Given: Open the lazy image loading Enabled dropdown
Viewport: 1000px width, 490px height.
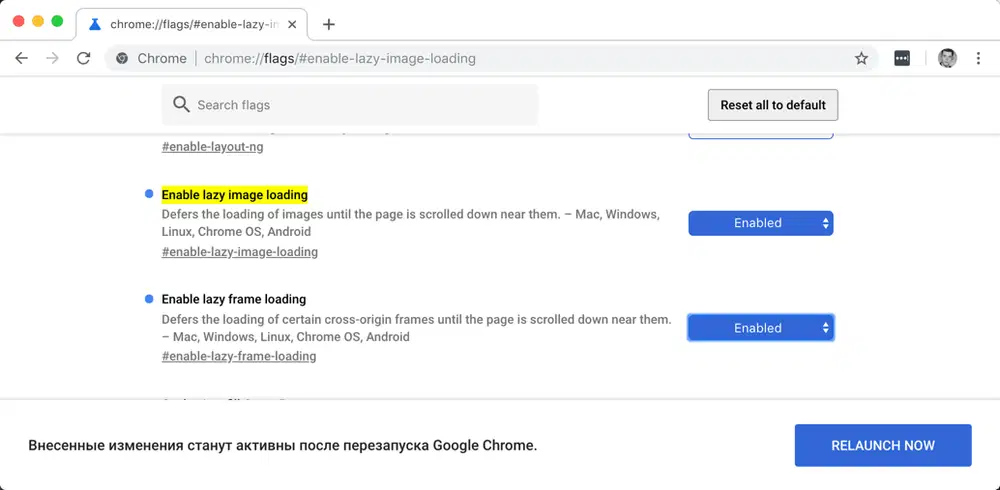Looking at the screenshot, I should pos(760,223).
